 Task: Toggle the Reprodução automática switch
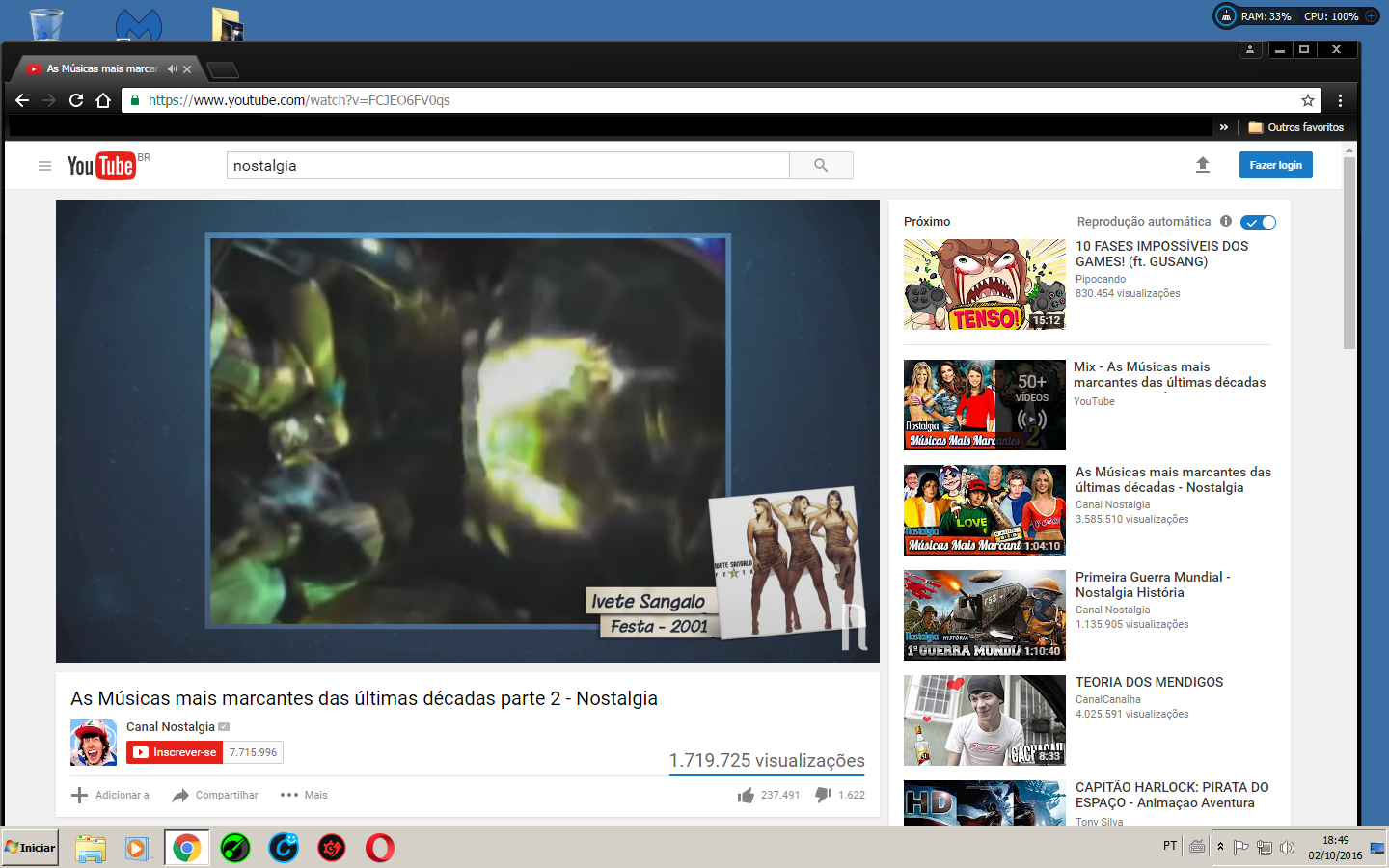point(1258,222)
